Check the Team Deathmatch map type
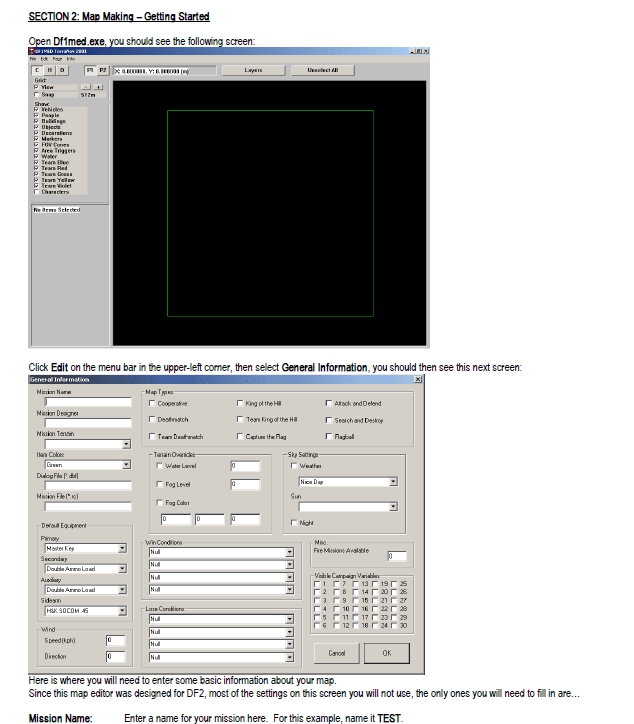This screenshot has width=634, height=724. click(x=152, y=436)
